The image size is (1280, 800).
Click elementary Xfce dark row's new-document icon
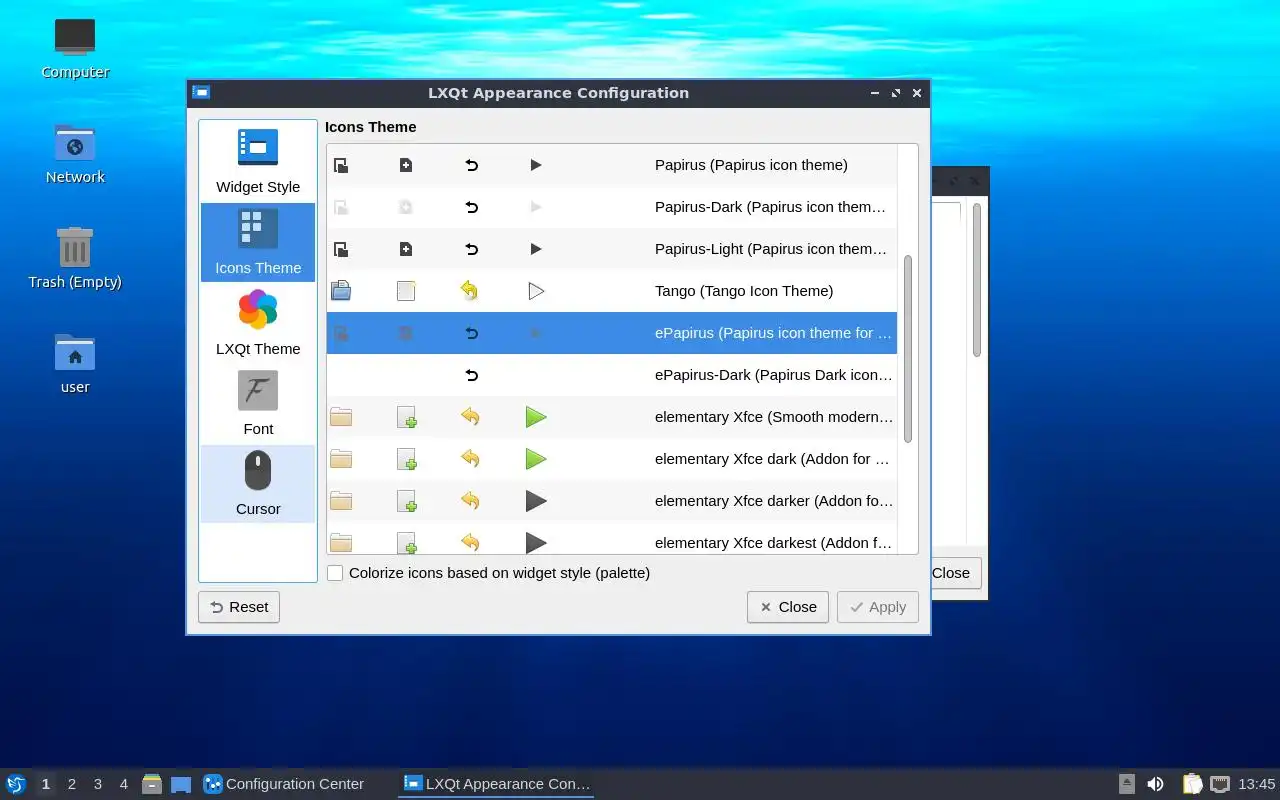(406, 459)
